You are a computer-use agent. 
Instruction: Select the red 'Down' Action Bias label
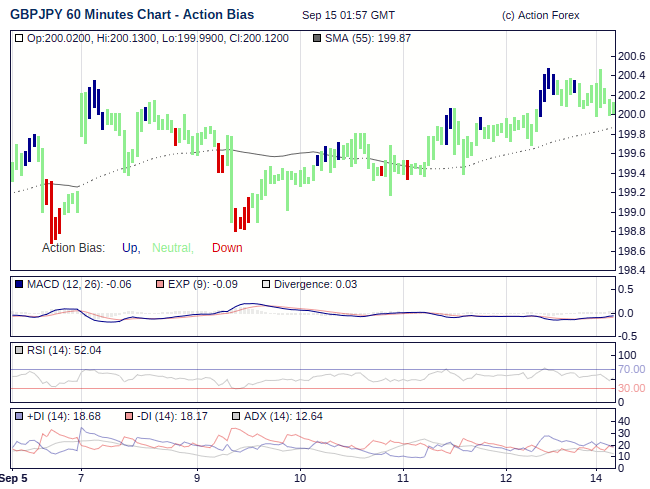(x=227, y=248)
